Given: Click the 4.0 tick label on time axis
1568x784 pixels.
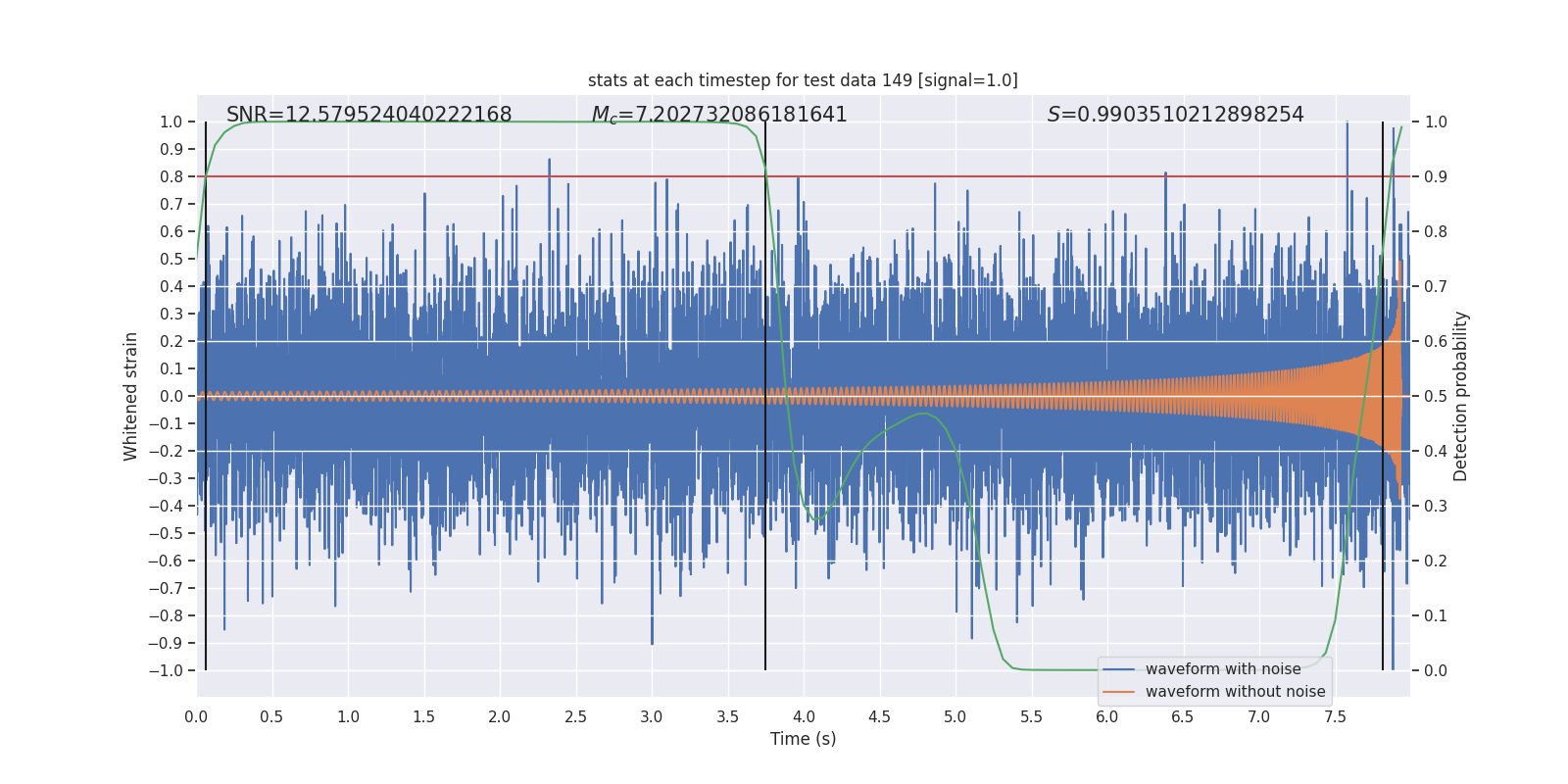Looking at the screenshot, I should pyautogui.click(x=804, y=717).
